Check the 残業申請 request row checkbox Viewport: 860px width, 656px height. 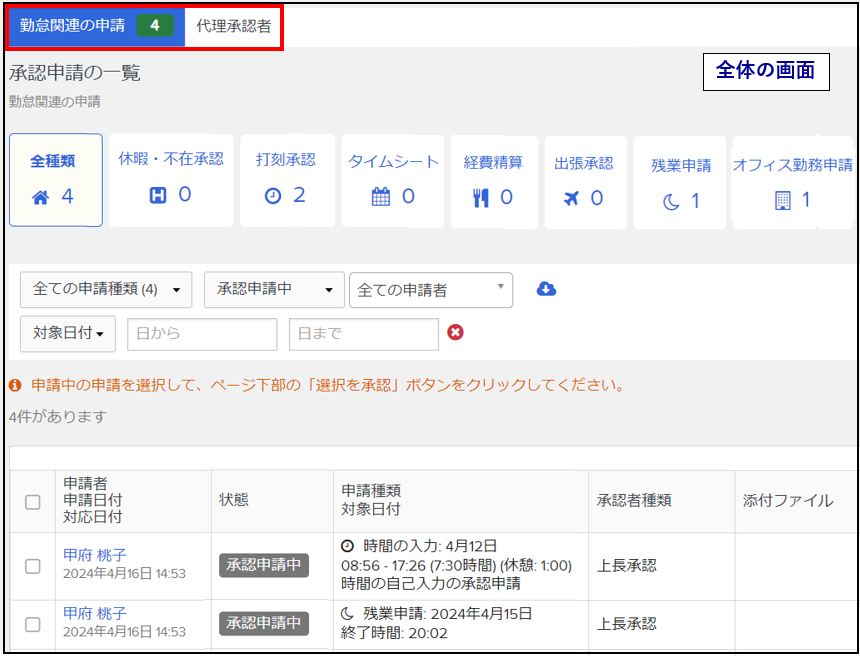[x=33, y=624]
